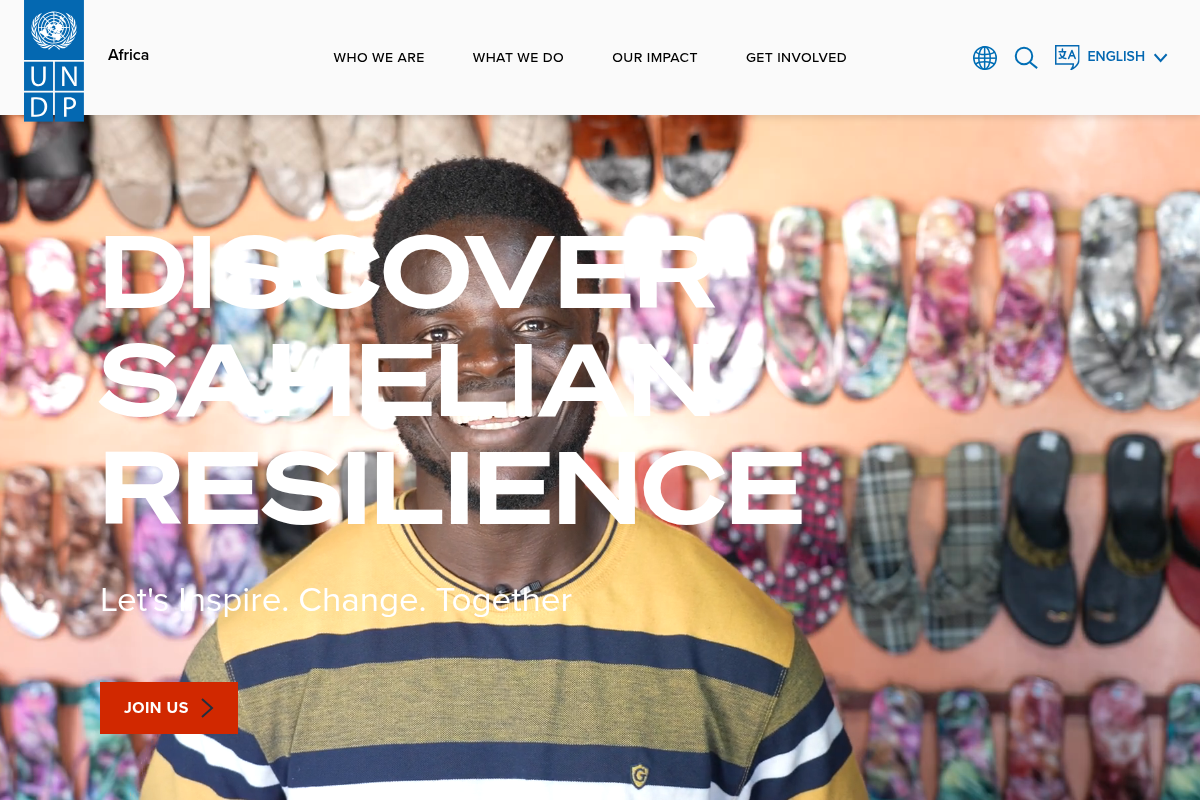Open the WHO WE ARE menu
1200x800 pixels.
(x=379, y=58)
